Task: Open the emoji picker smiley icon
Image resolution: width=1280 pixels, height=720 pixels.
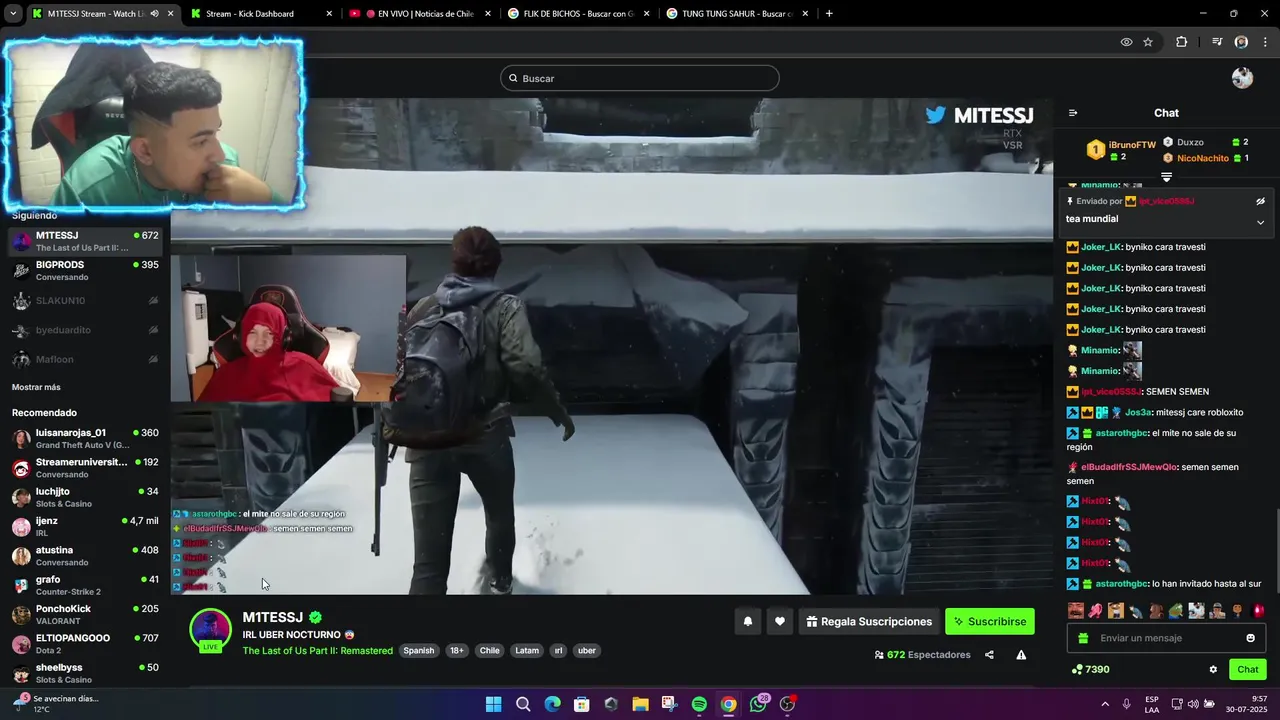Action: [x=1250, y=638]
